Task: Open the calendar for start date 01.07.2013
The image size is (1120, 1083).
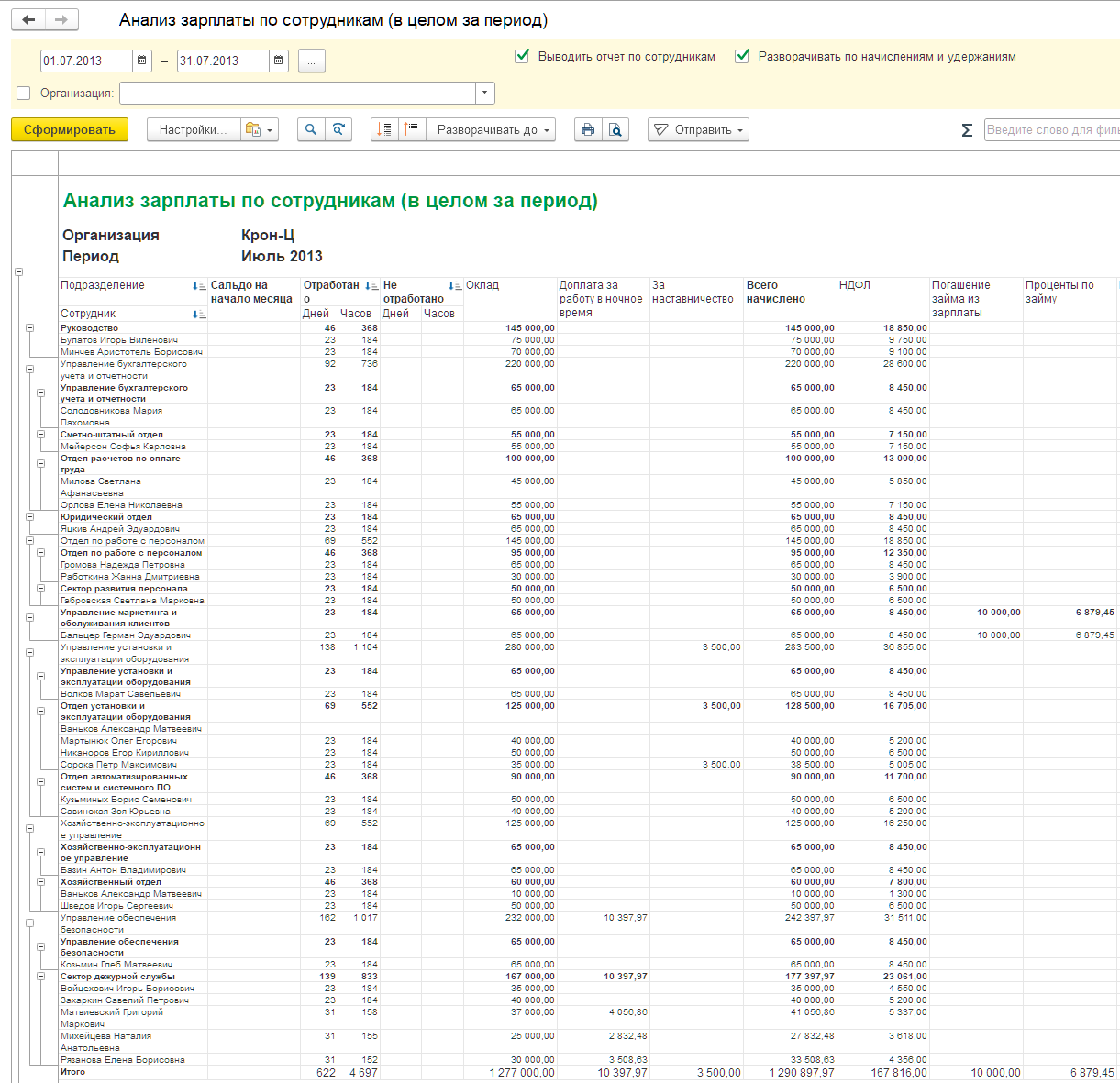Action: [142, 61]
